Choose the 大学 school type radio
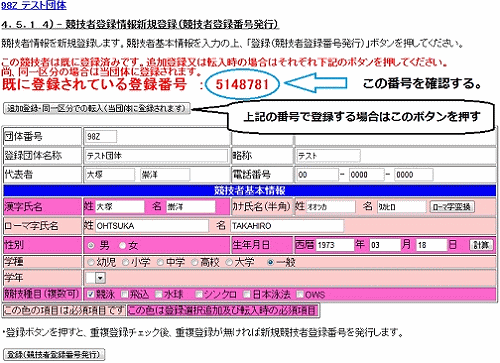The image size is (500, 363). pos(229,262)
